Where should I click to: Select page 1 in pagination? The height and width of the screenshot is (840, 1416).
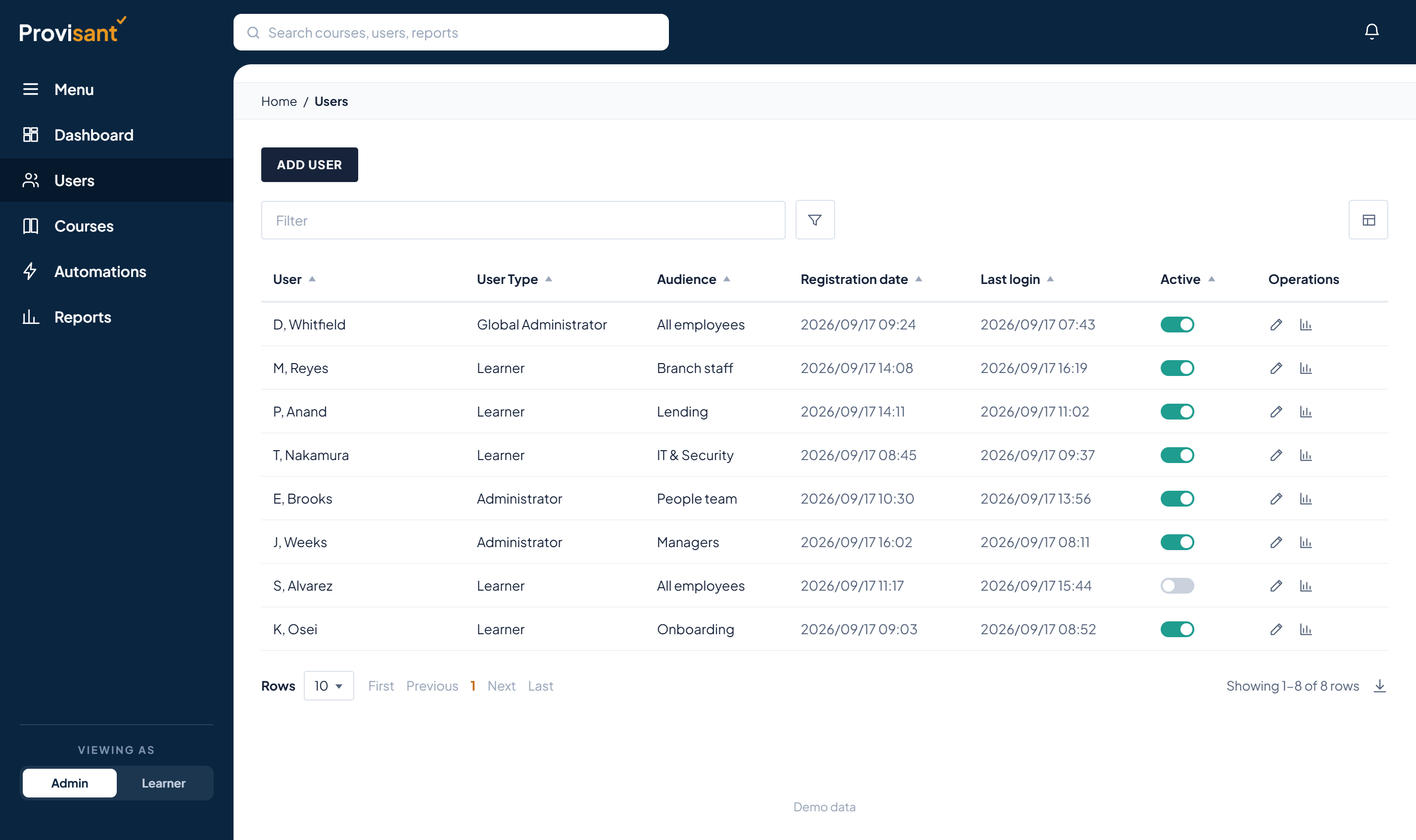coord(472,686)
